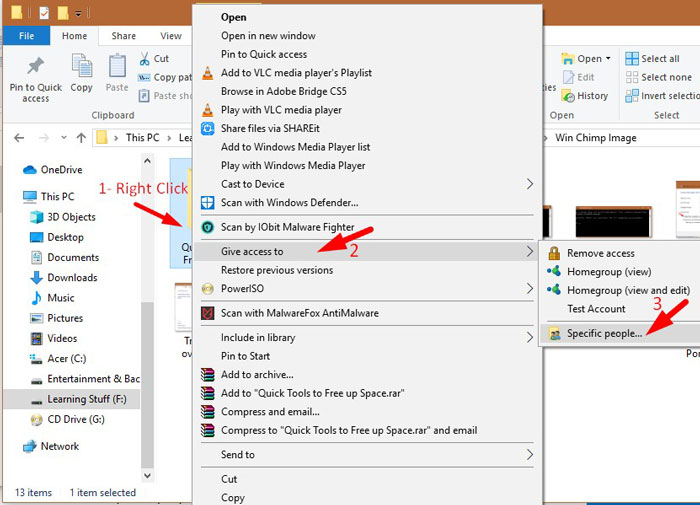This screenshot has height=505, width=700.
Task: Expand the Include in library submenu arrow
Action: (x=529, y=338)
